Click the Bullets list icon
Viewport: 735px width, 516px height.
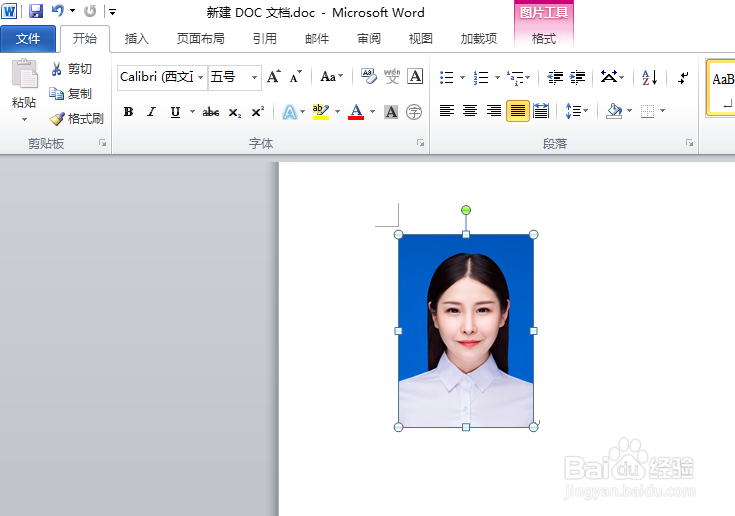tap(447, 77)
